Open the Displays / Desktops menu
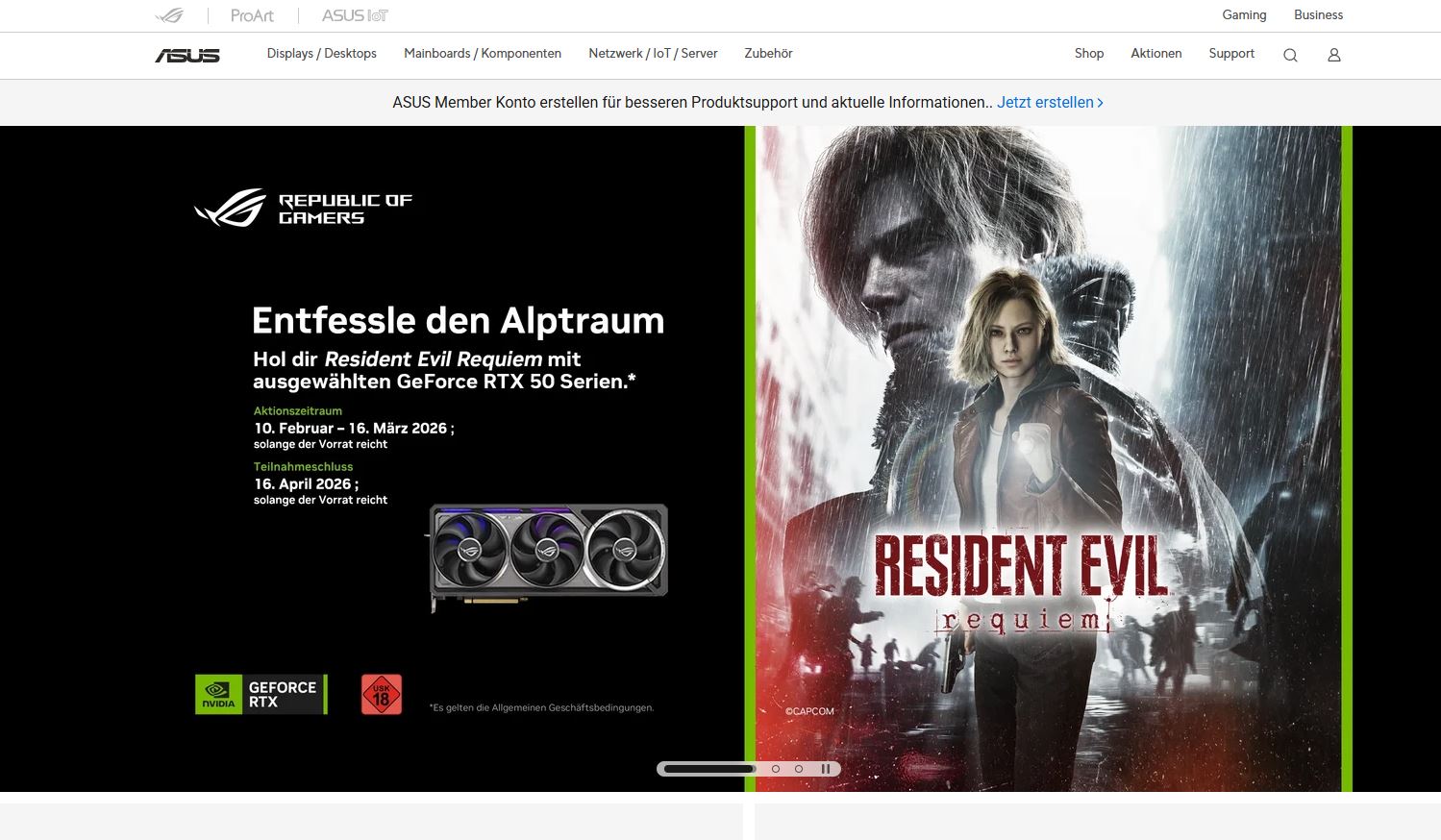Image resolution: width=1441 pixels, height=840 pixels. (x=321, y=54)
